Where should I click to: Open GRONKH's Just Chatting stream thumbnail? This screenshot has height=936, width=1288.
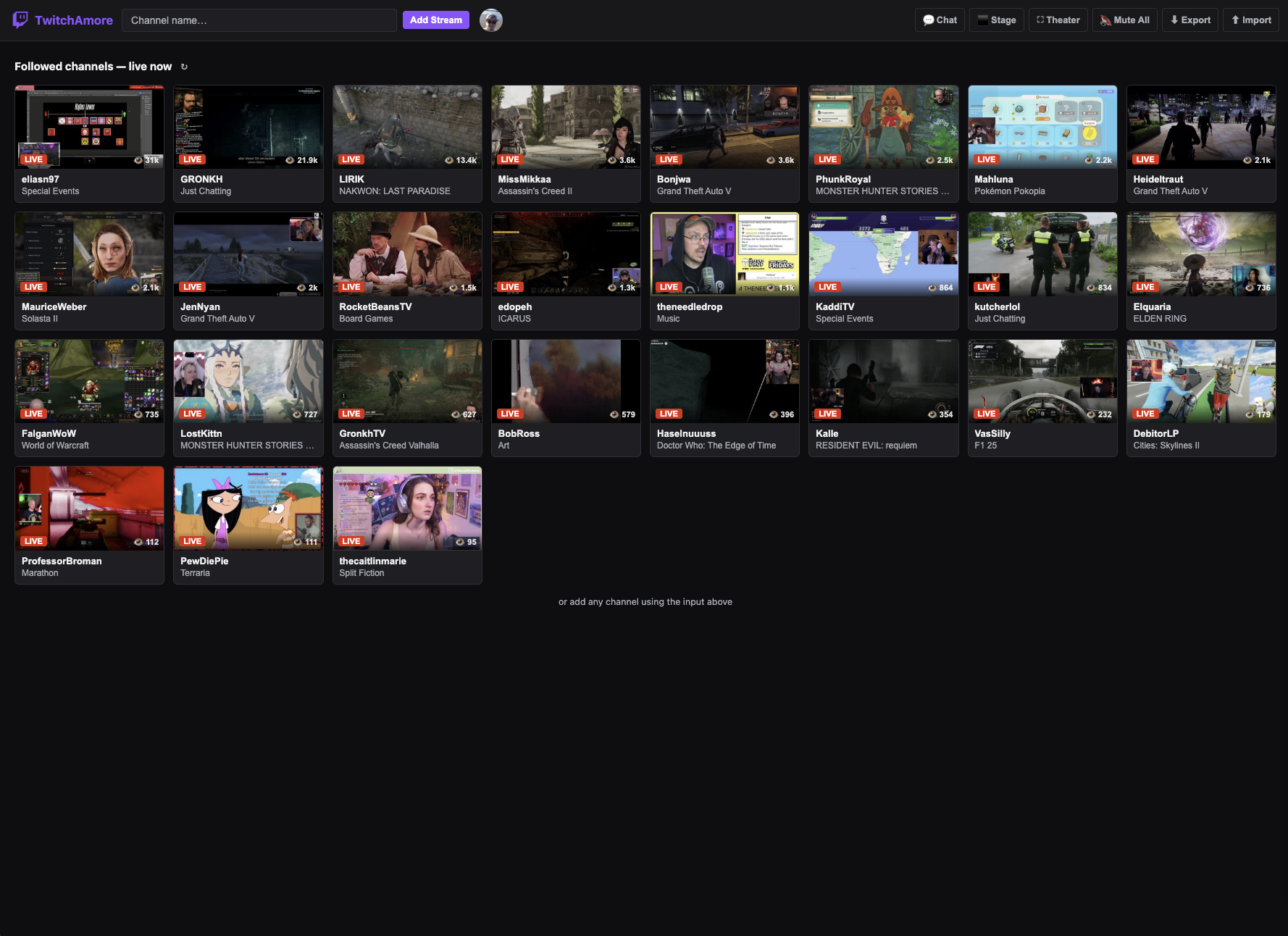coord(248,127)
